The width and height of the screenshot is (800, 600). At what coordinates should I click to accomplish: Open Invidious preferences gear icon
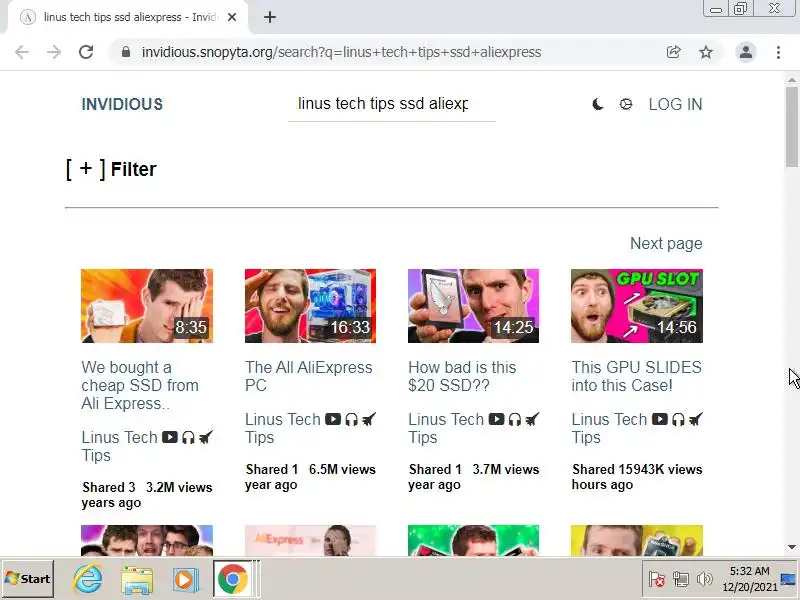tap(626, 104)
